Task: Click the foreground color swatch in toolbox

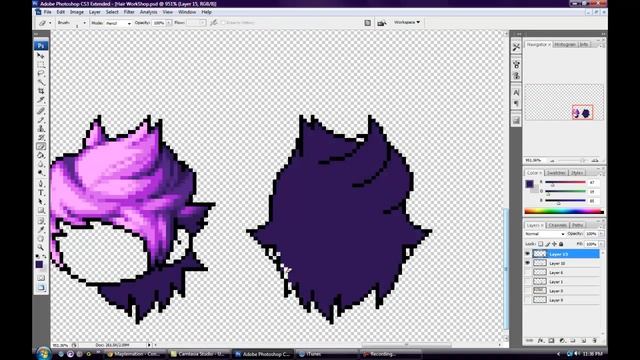Action: tap(39, 264)
